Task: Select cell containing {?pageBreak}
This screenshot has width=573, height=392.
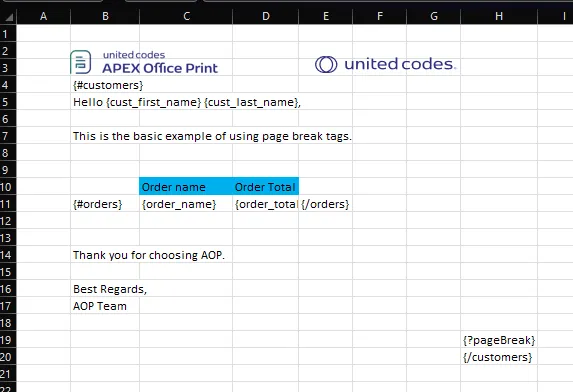Action: [499, 340]
